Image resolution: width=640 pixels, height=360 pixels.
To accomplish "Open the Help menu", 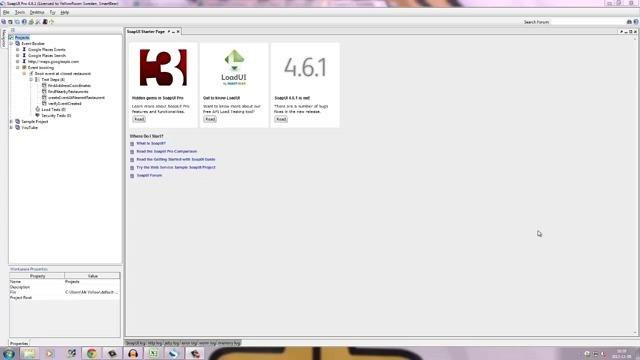I will pos(64,13).
